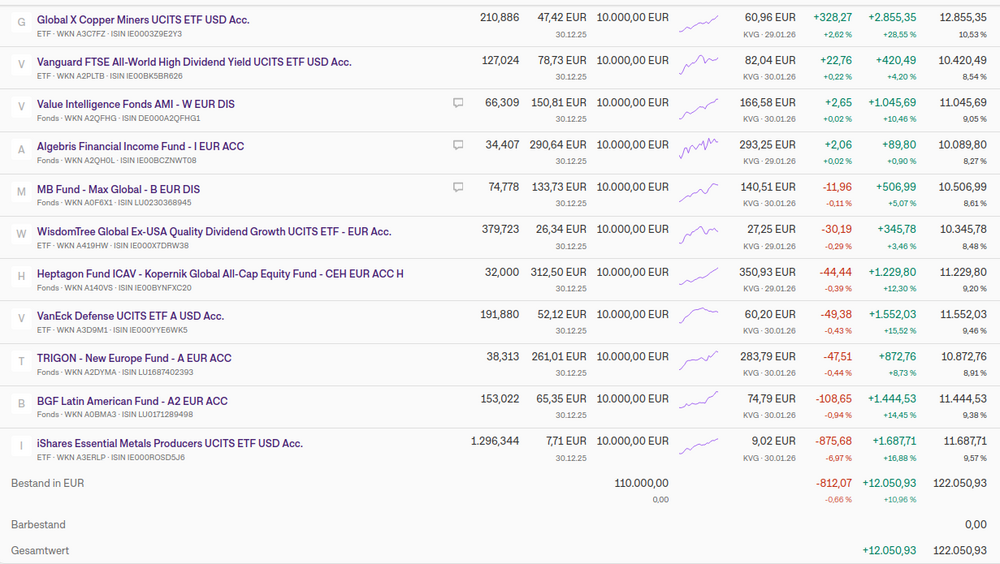This screenshot has height=564, width=1000.
Task: View the sparkline chart for VanEck Defense ETF
Action: pos(699,320)
